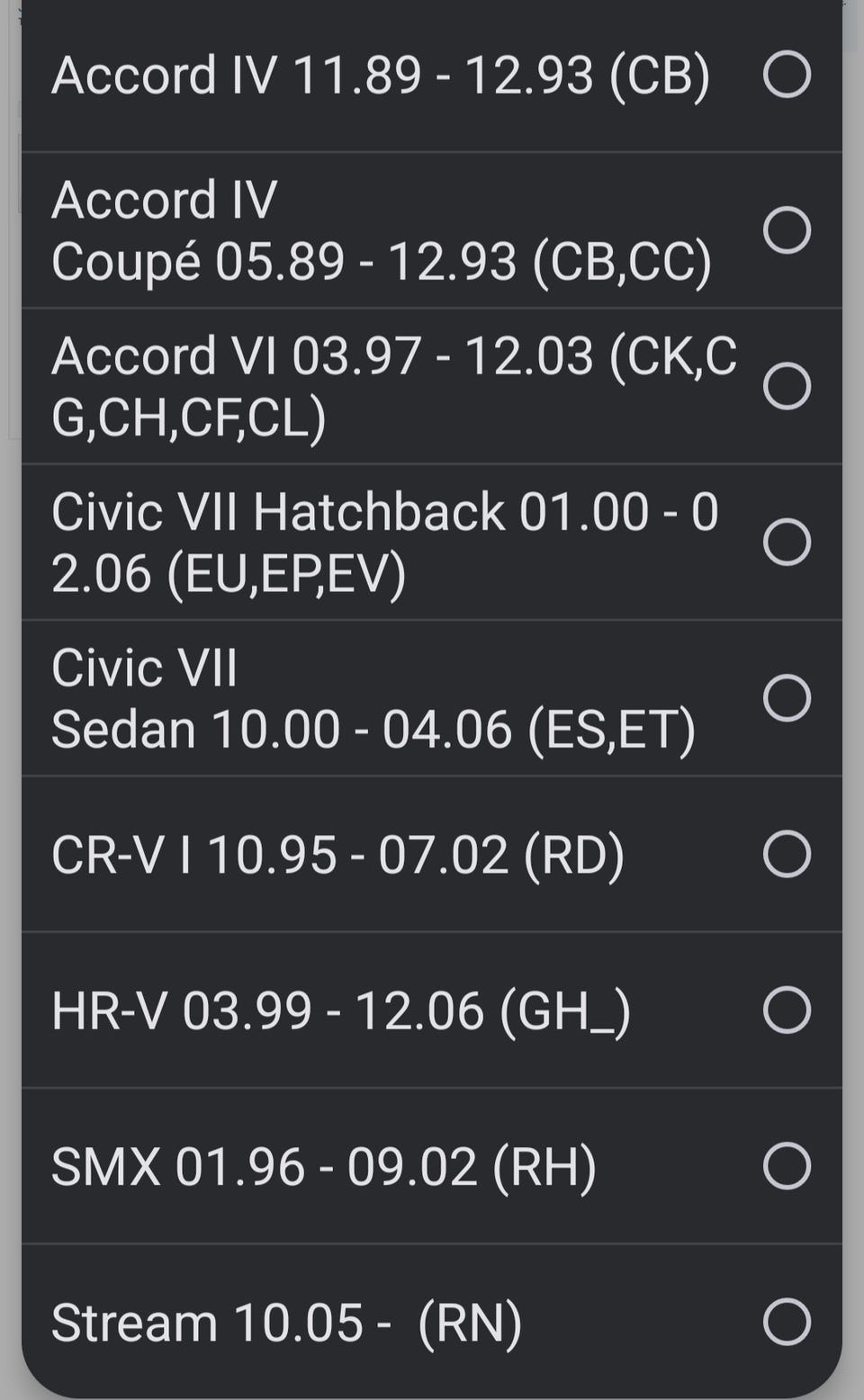Toggle the Accord IV Coupé radio circle
Viewport: 864px width, 1400px height.
click(787, 230)
